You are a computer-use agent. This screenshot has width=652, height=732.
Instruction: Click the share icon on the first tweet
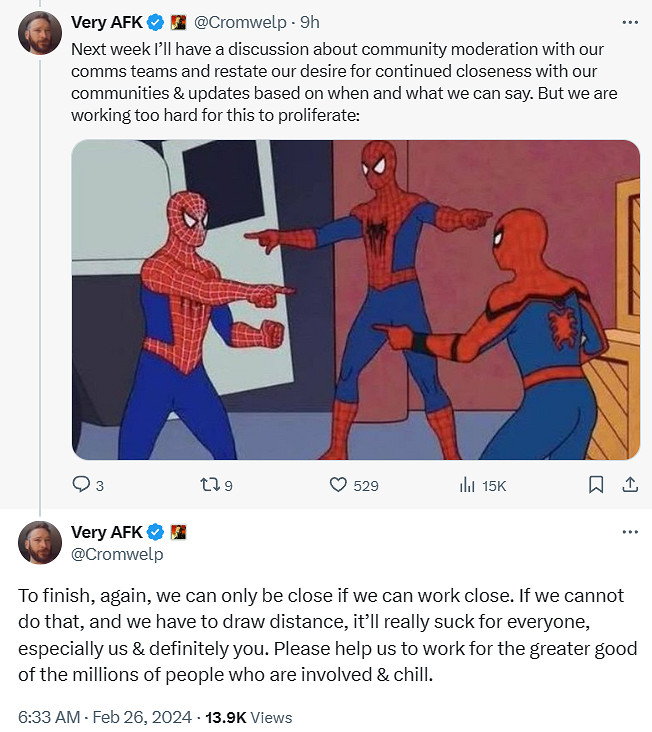coord(630,485)
